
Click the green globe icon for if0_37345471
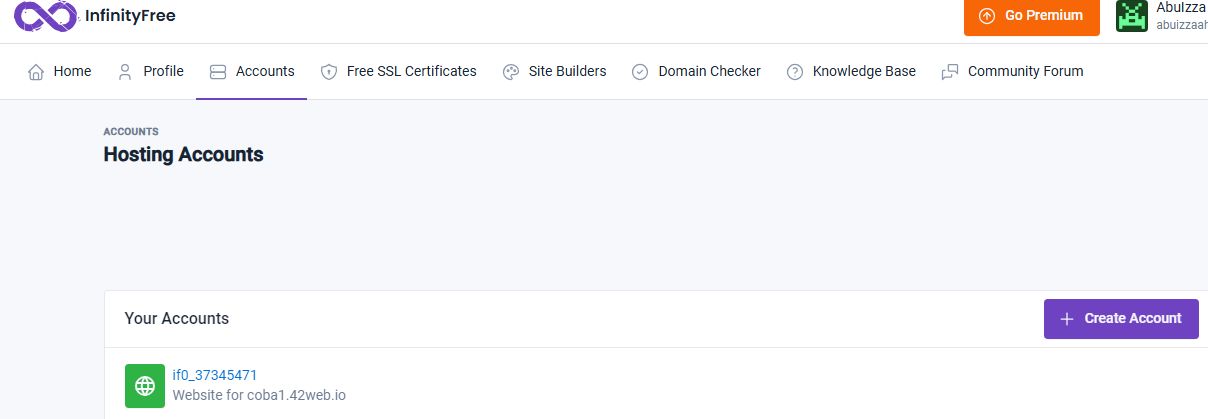click(x=145, y=386)
